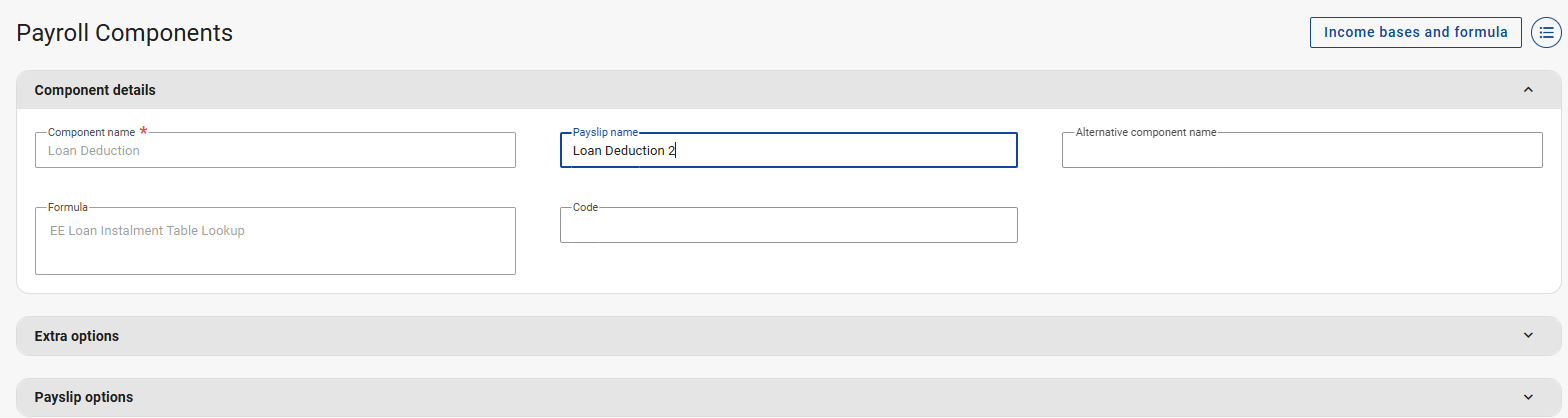This screenshot has width=1568, height=418.
Task: Click the Extra options section title
Action: tap(77, 336)
